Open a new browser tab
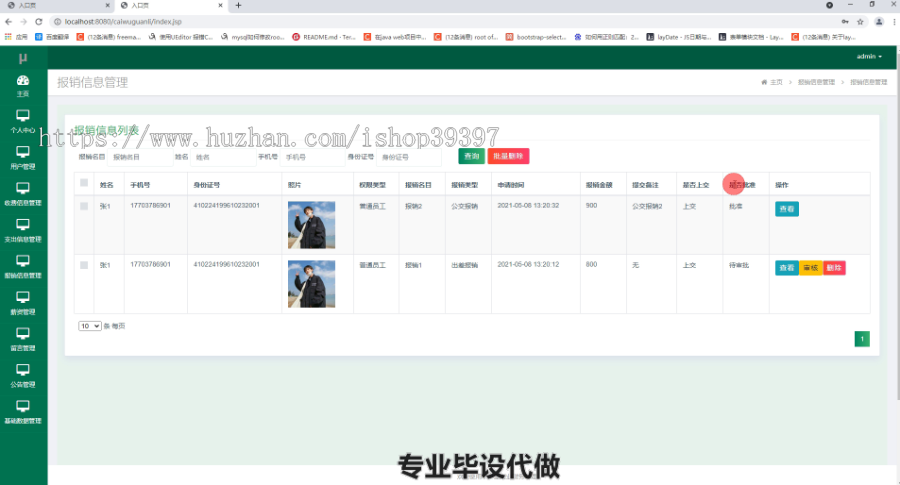The width and height of the screenshot is (900, 485). [238, 5]
